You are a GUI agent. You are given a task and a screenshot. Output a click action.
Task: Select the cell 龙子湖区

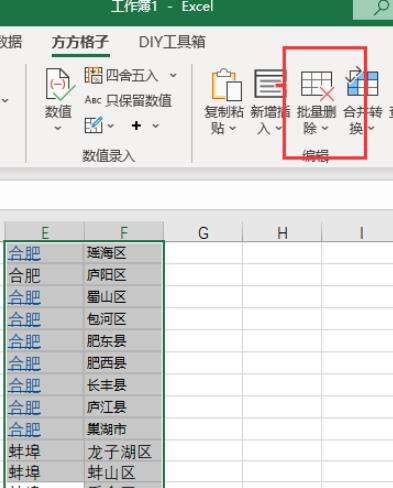(x=124, y=451)
